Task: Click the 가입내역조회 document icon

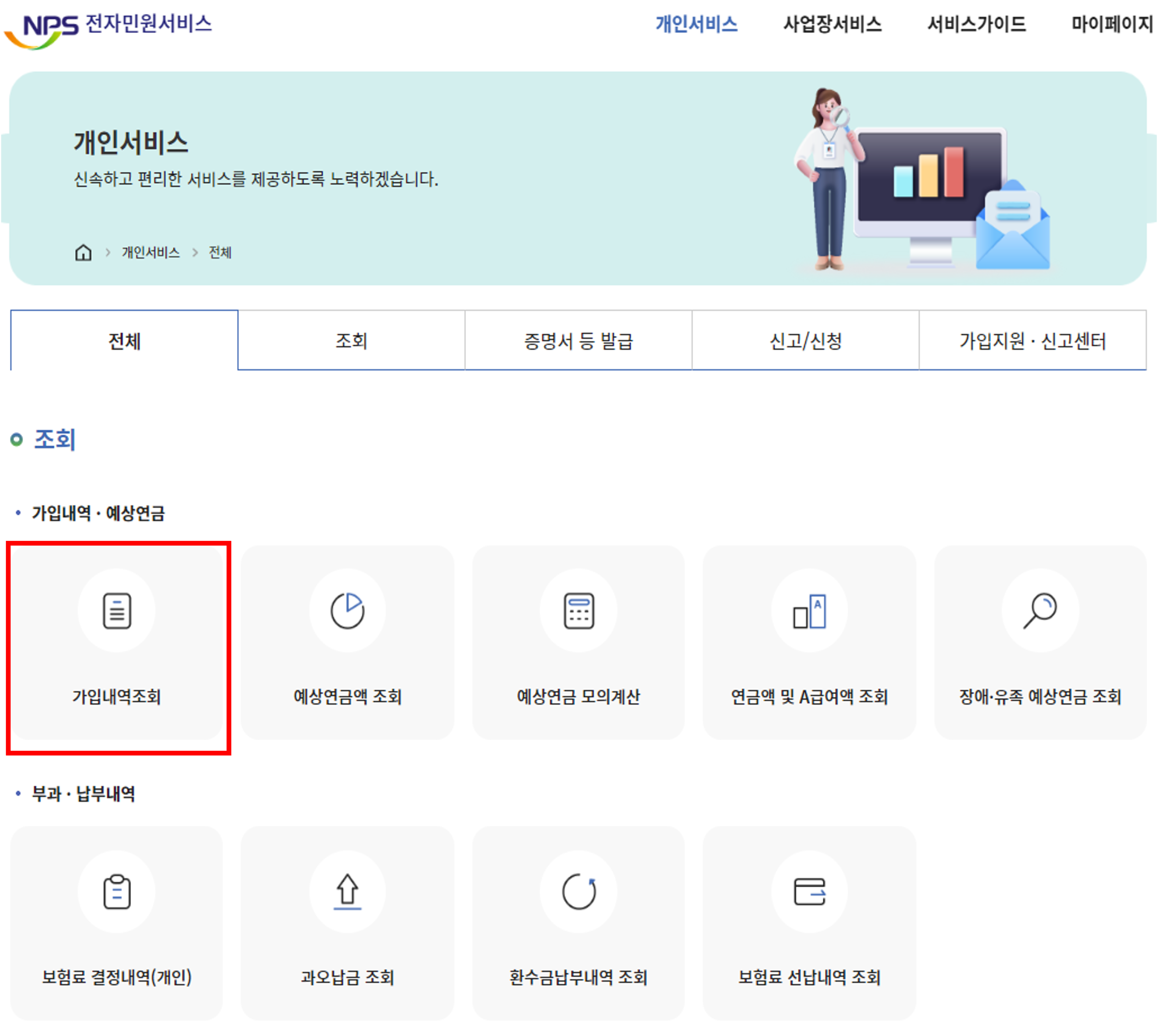Action: [x=117, y=611]
